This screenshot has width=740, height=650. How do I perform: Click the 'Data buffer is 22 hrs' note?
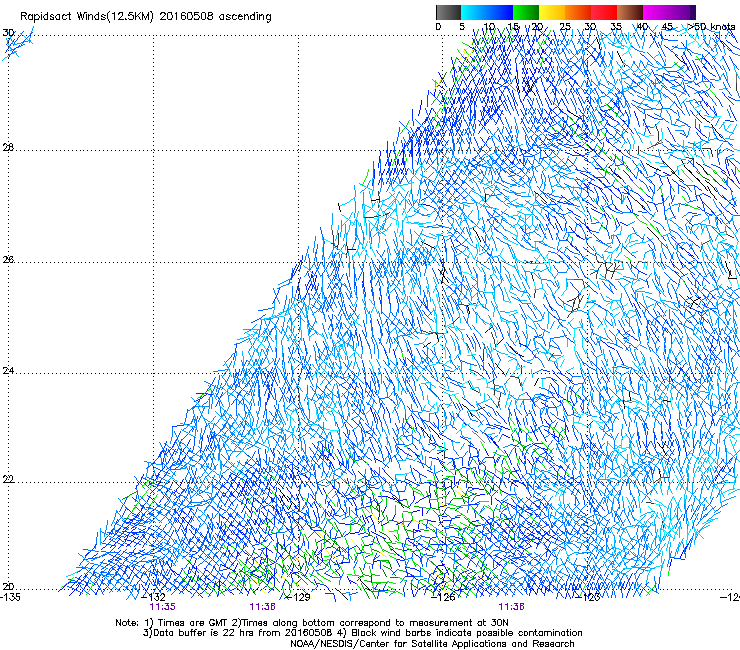[x=237, y=633]
